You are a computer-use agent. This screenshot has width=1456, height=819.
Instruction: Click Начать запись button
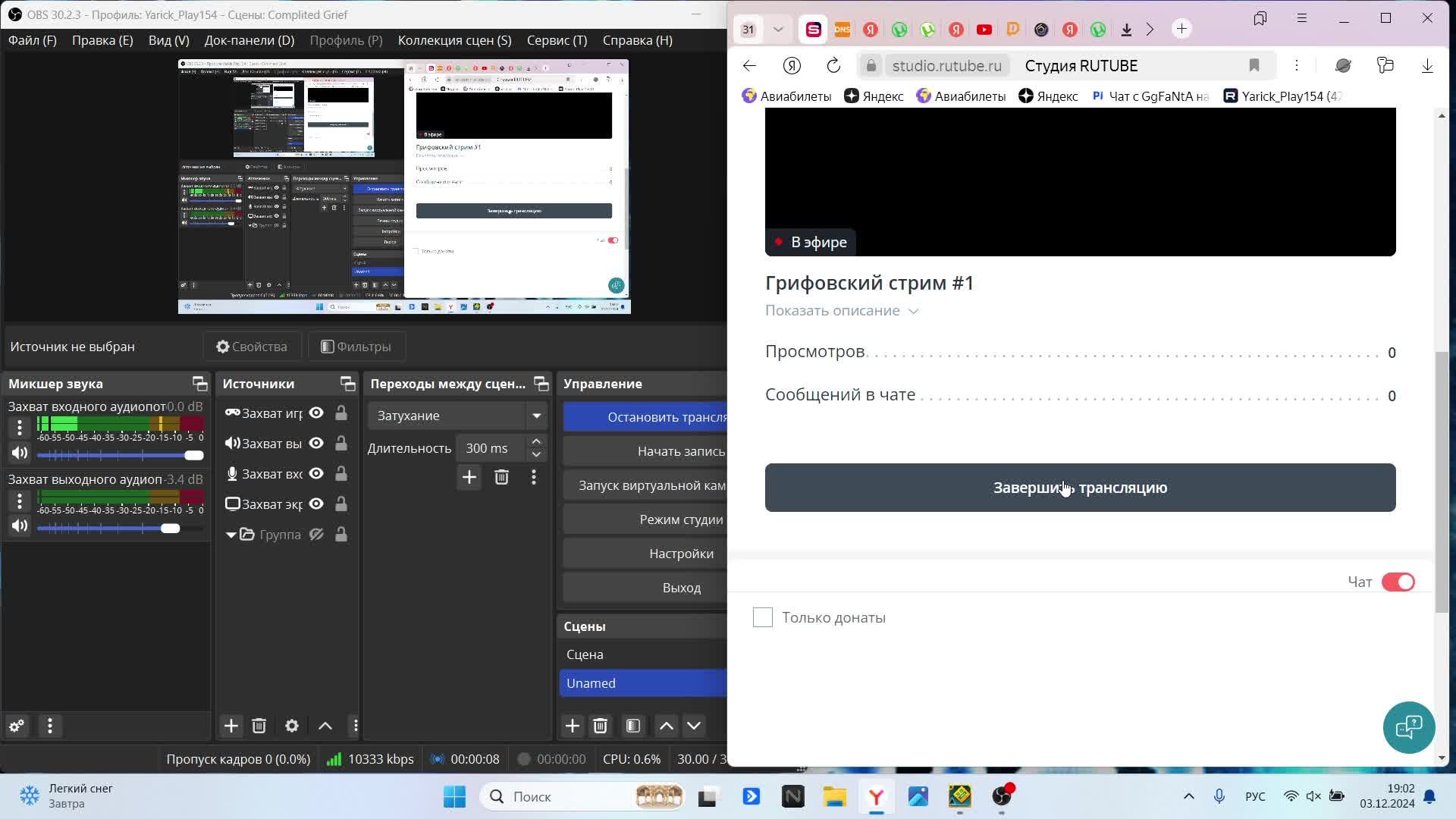[645, 451]
